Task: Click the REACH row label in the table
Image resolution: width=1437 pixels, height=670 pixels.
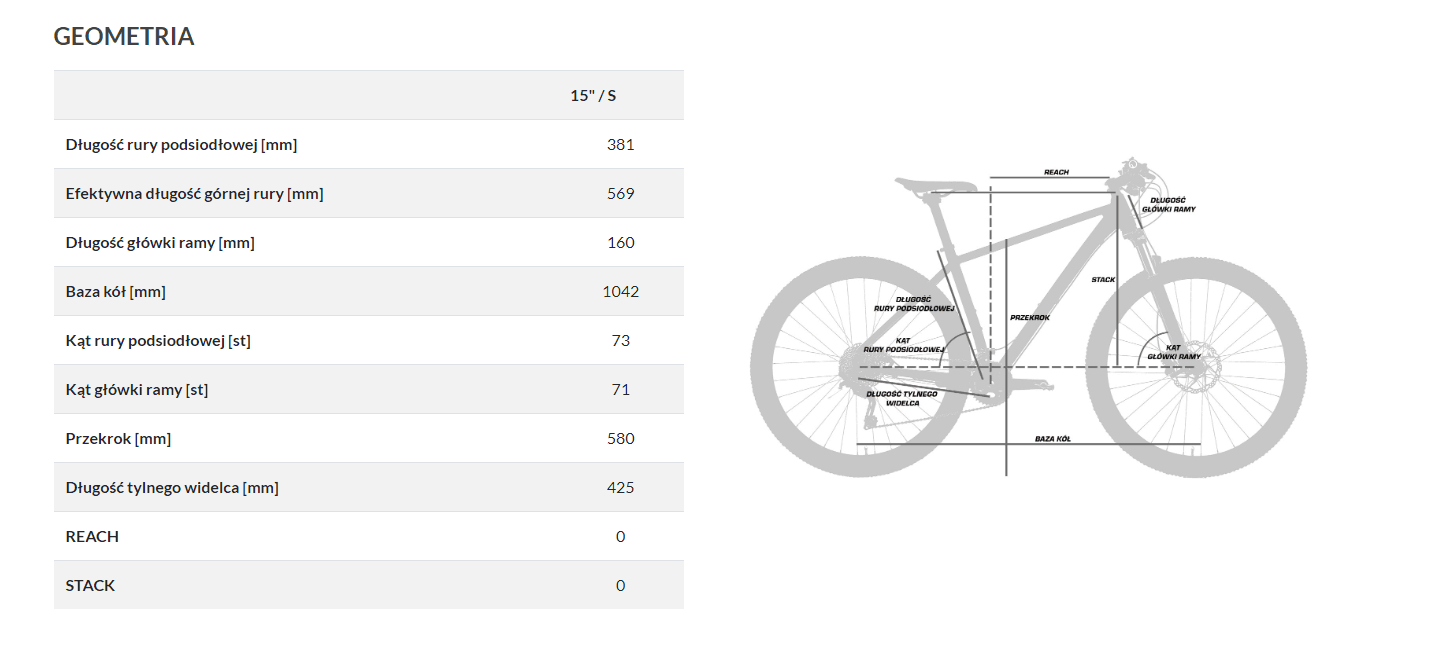Action: 92,536
